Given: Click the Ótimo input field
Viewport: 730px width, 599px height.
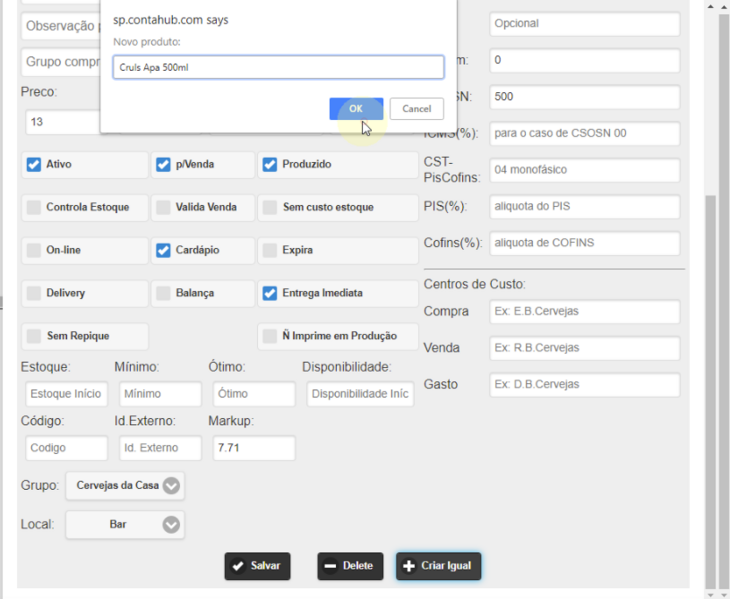Looking at the screenshot, I should 254,394.
